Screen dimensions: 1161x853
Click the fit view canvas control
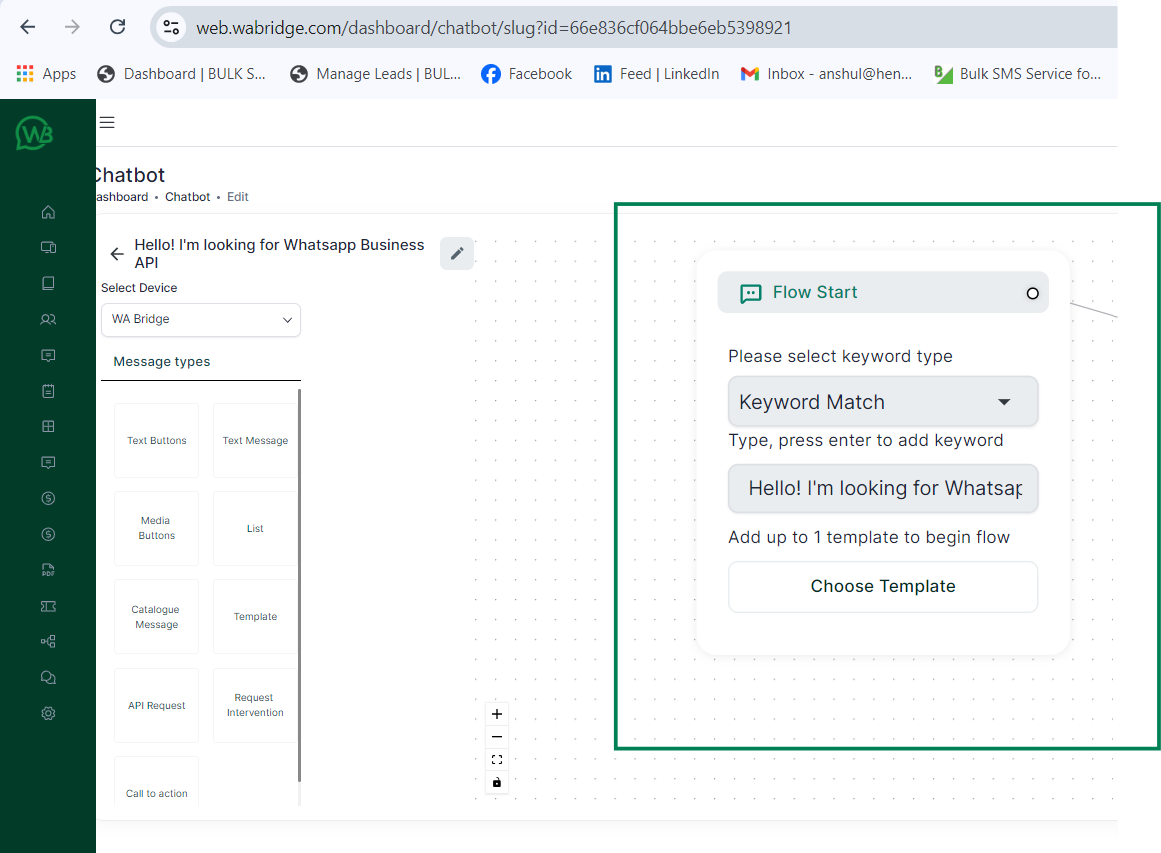497,760
